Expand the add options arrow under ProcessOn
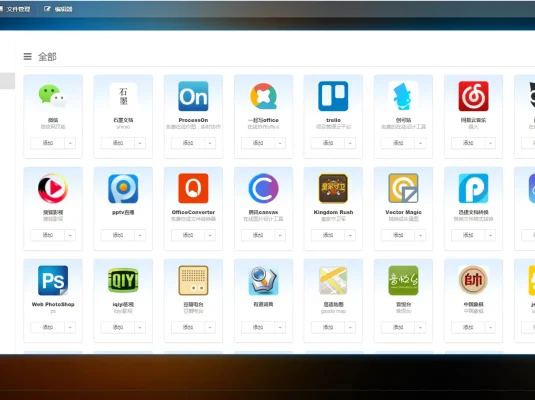Viewport: 535px width, 400px height. coord(210,143)
